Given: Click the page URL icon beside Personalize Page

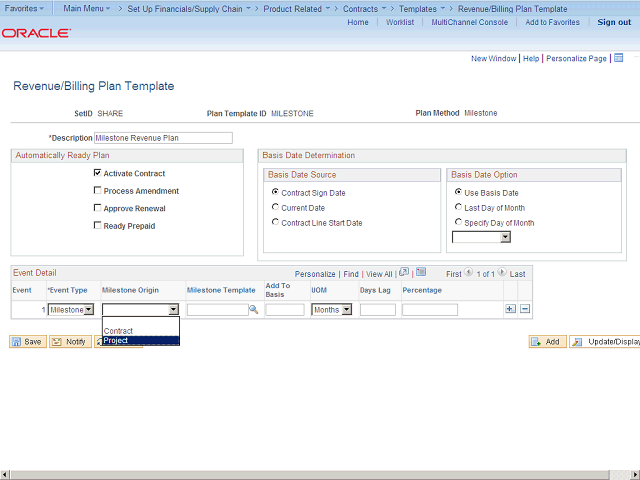Looking at the screenshot, I should tap(619, 58).
